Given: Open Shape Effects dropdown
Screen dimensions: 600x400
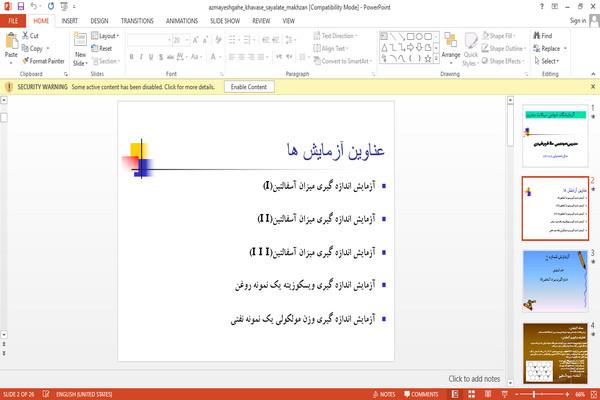Looking at the screenshot, I should [503, 61].
